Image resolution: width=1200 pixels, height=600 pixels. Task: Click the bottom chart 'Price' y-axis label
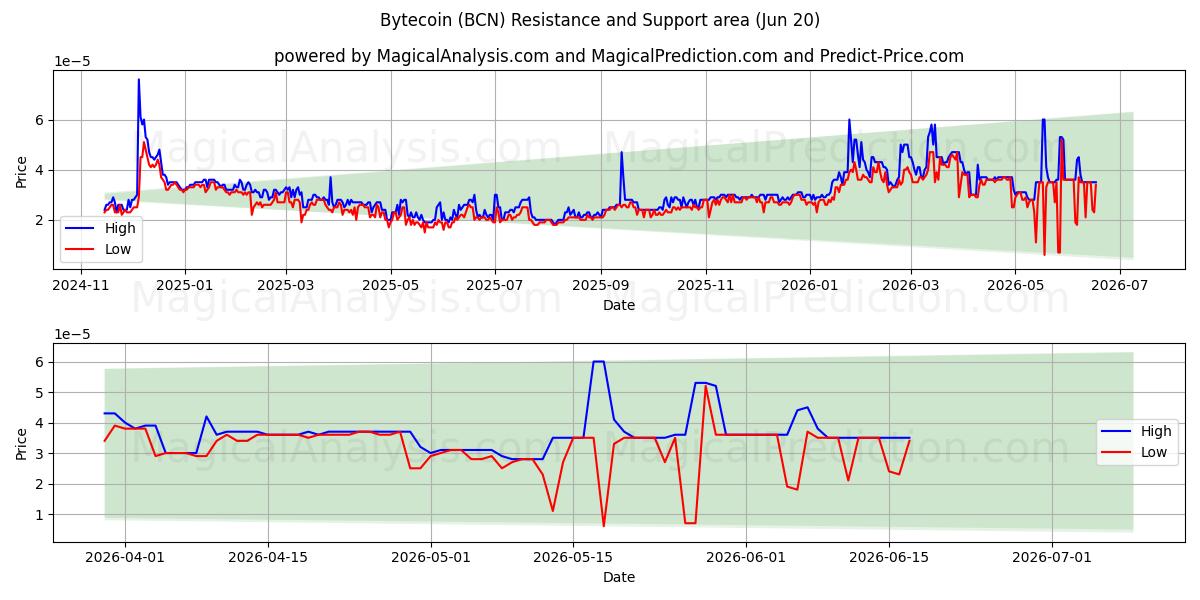(x=22, y=443)
